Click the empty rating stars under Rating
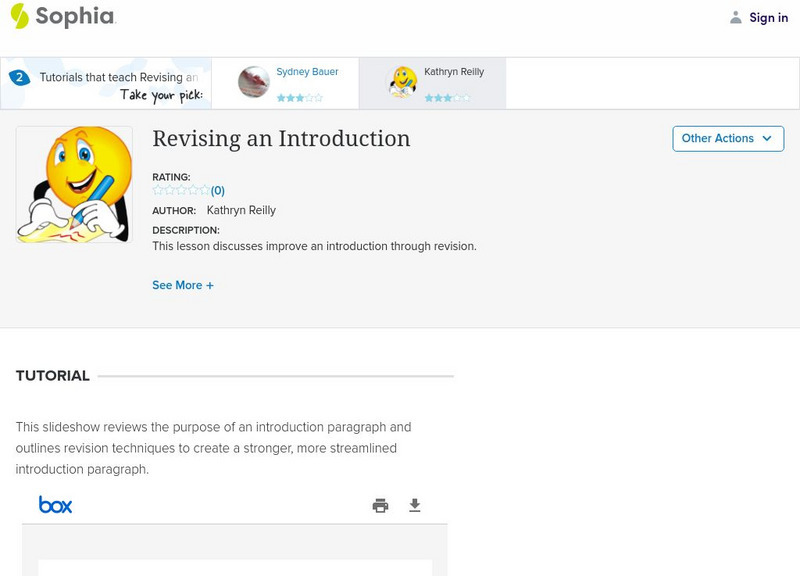 point(181,190)
